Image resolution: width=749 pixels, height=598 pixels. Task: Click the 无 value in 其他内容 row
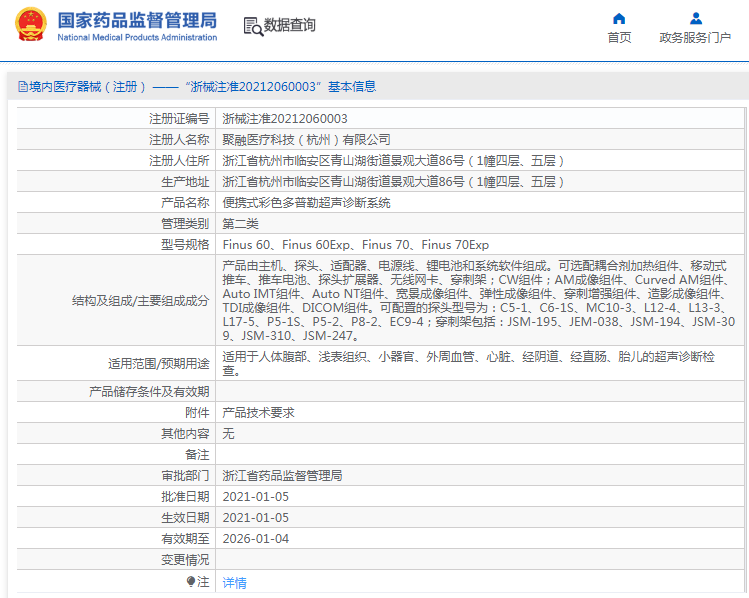(x=228, y=434)
